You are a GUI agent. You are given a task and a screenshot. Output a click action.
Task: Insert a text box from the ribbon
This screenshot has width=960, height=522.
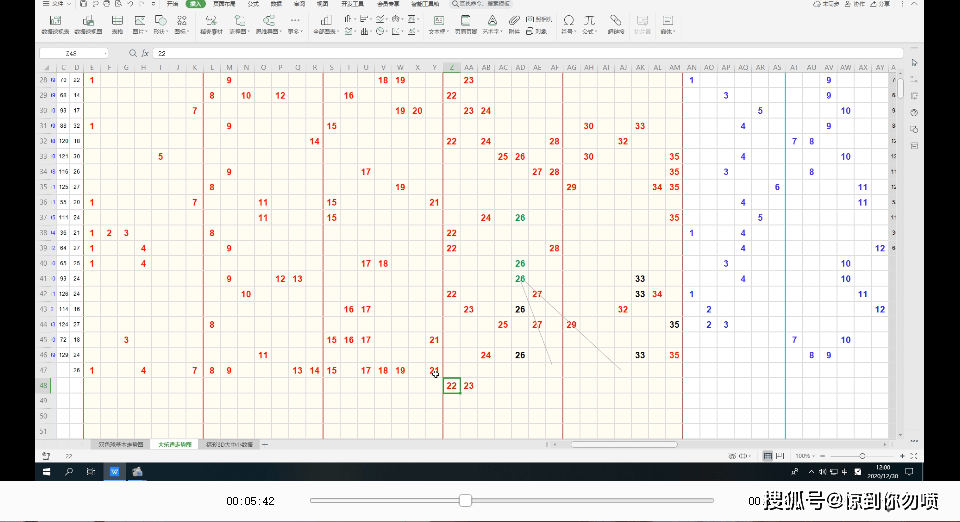[x=438, y=23]
